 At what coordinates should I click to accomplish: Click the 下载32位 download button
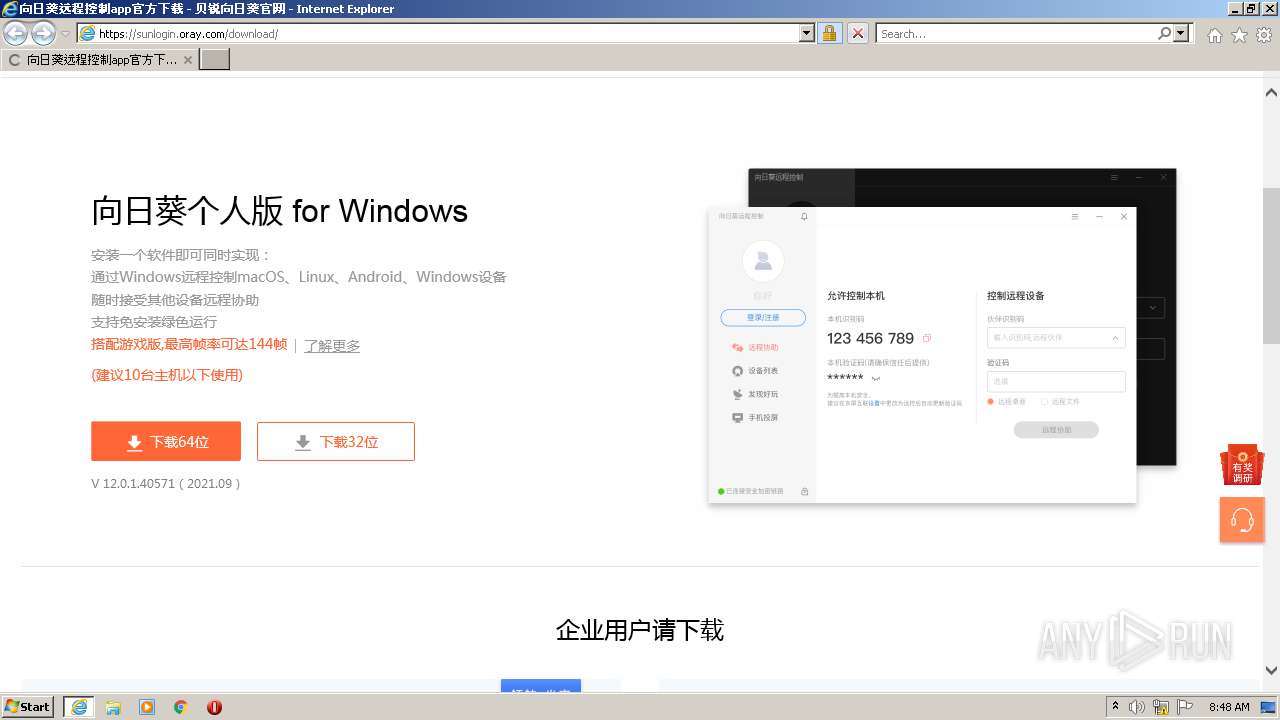pyautogui.click(x=336, y=441)
